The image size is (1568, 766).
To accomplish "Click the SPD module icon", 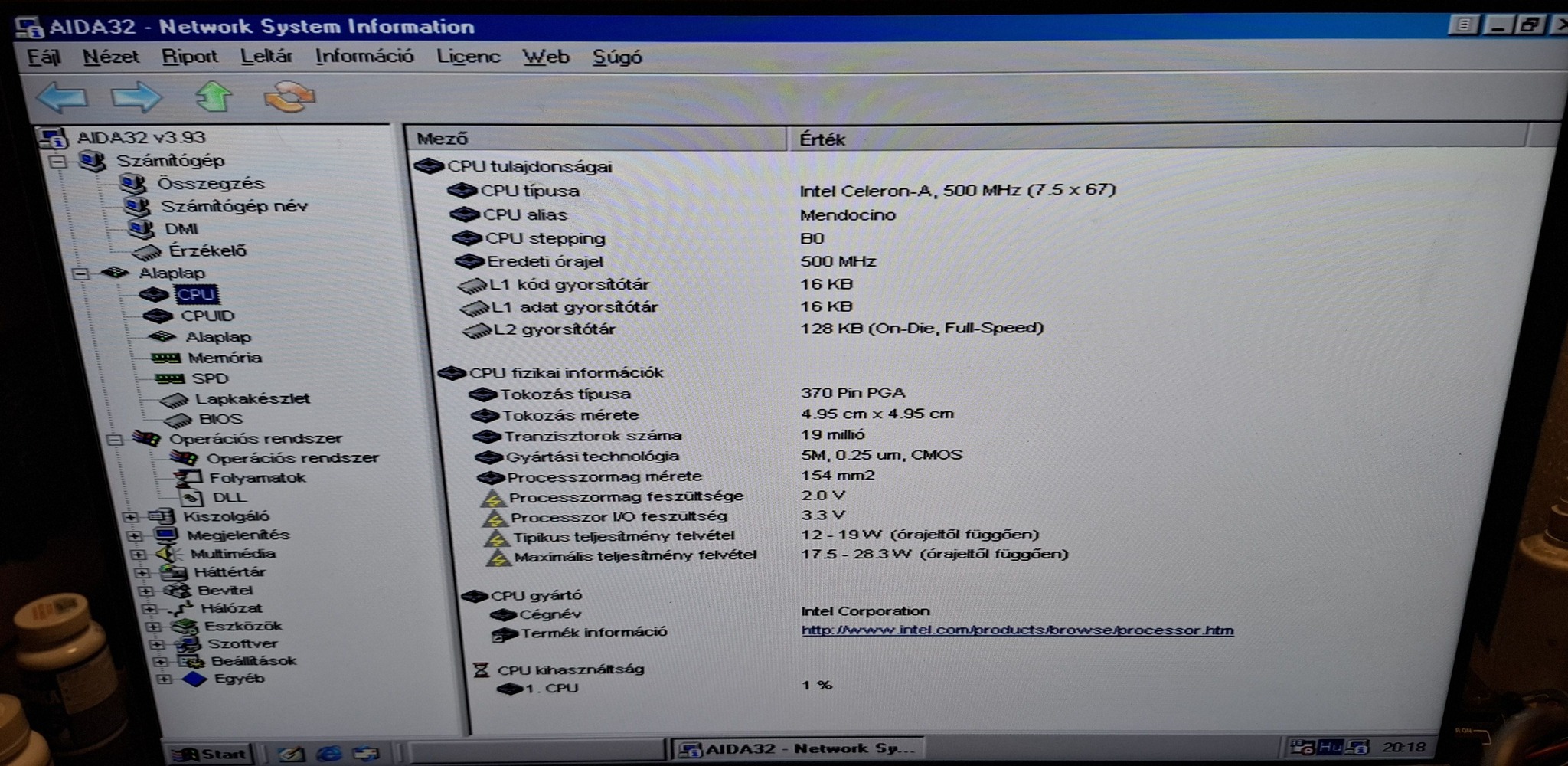I will tap(169, 378).
